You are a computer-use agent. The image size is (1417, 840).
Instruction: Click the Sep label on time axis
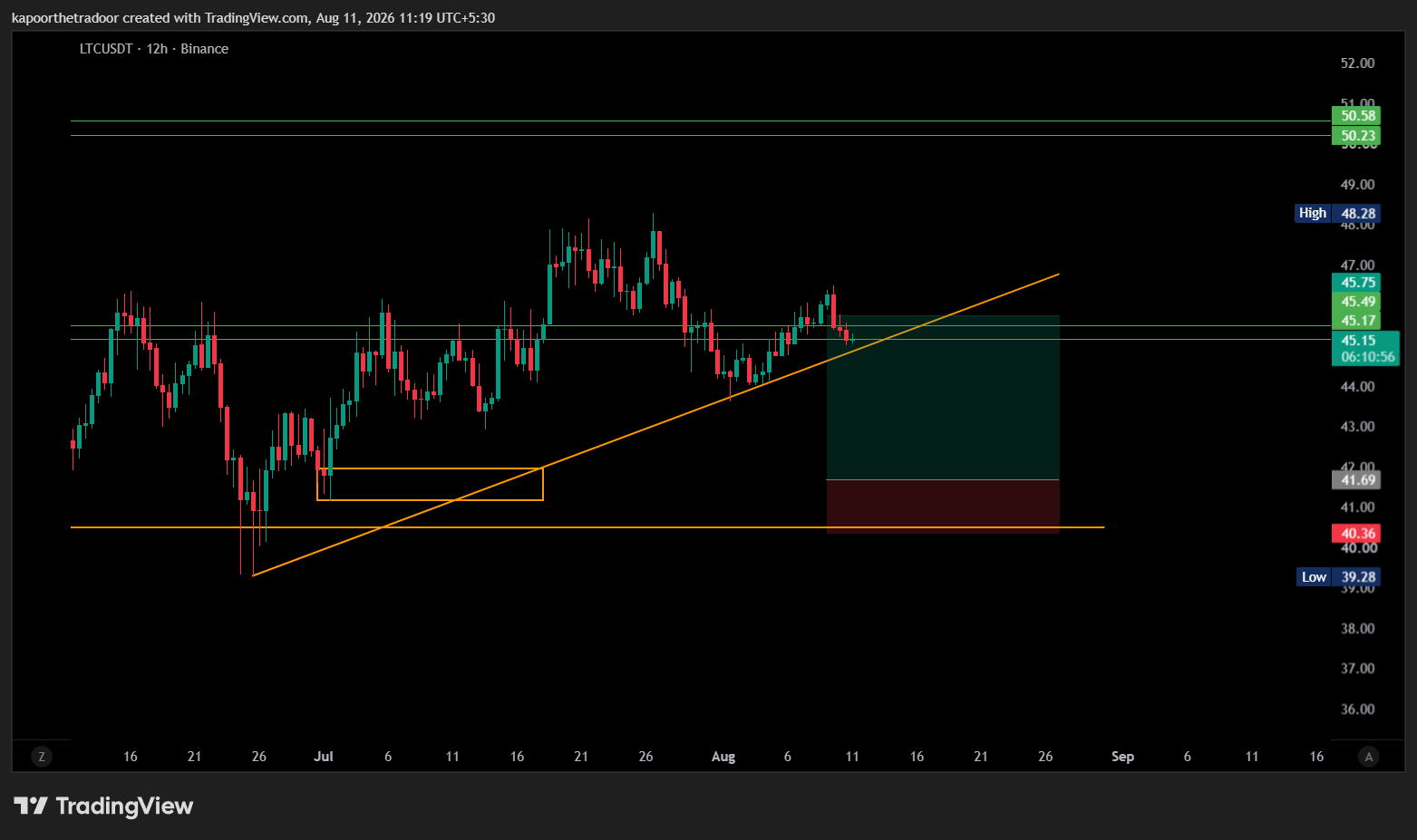(1122, 757)
